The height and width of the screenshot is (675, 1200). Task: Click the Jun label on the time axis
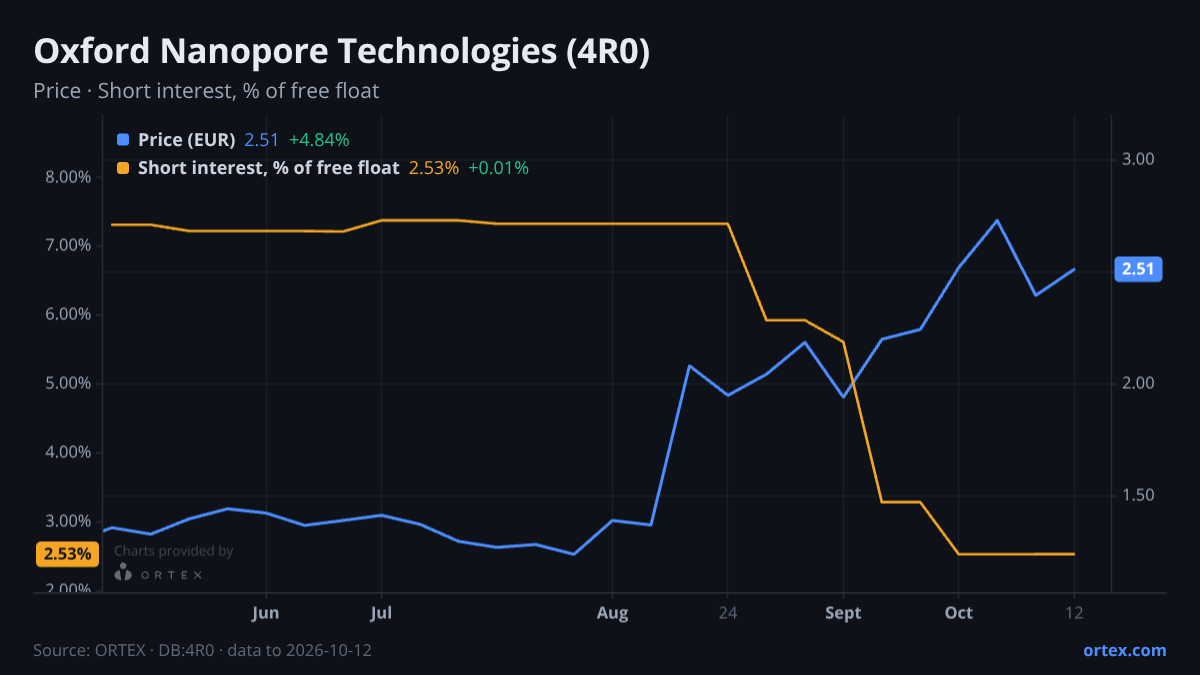coord(266,613)
